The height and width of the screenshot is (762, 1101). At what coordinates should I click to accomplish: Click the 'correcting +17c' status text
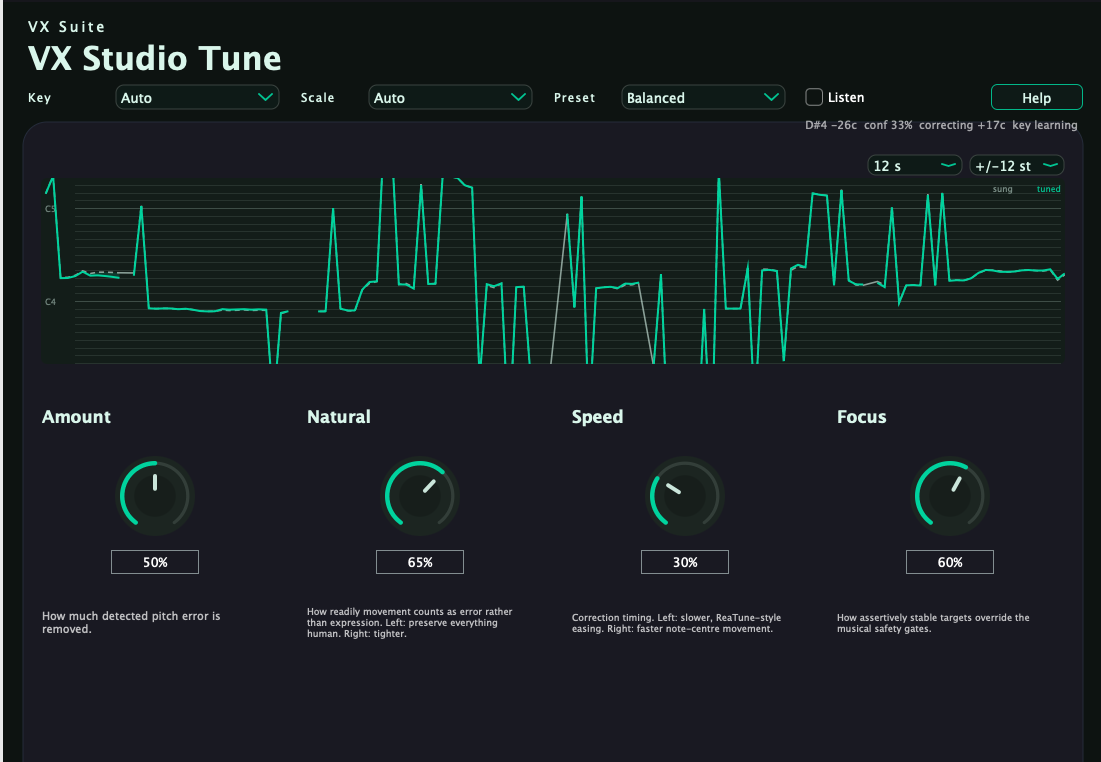(962, 125)
